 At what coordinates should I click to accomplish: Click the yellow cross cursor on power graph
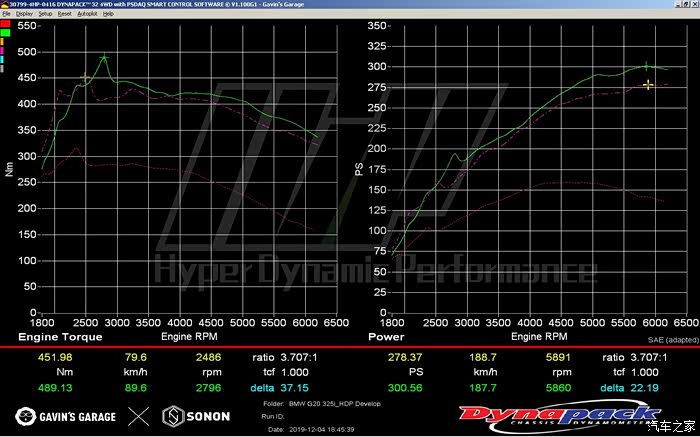click(648, 85)
